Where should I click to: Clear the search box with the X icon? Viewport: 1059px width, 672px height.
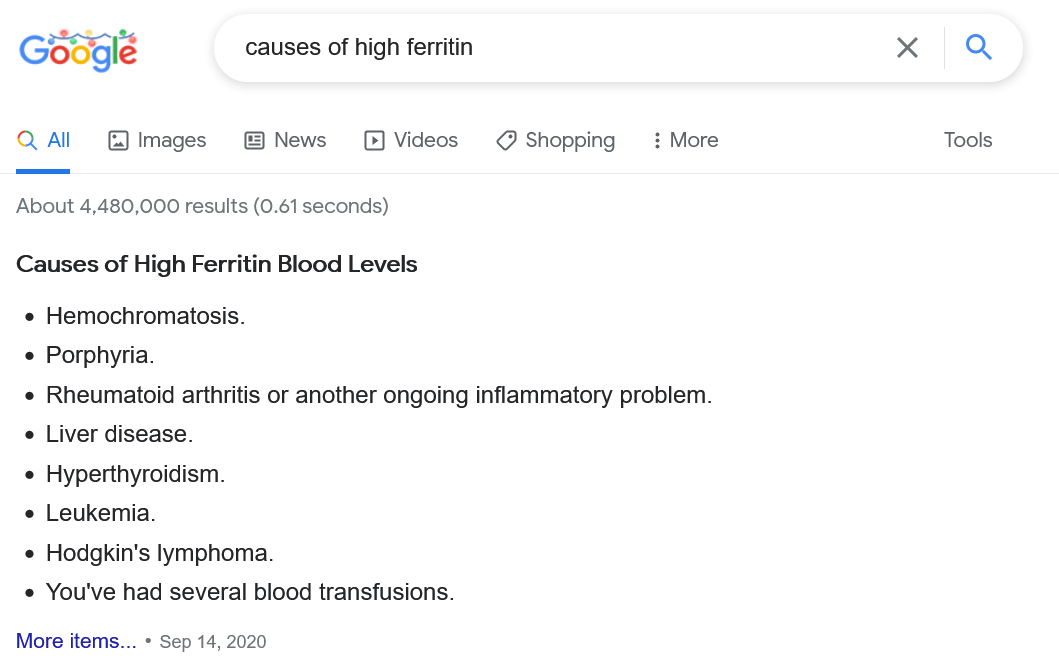pos(907,47)
